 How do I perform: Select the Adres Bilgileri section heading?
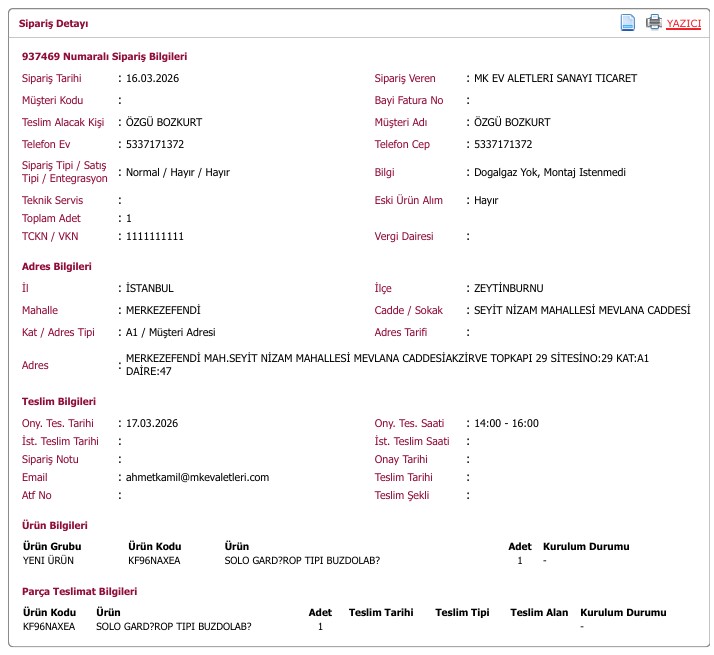point(56,266)
